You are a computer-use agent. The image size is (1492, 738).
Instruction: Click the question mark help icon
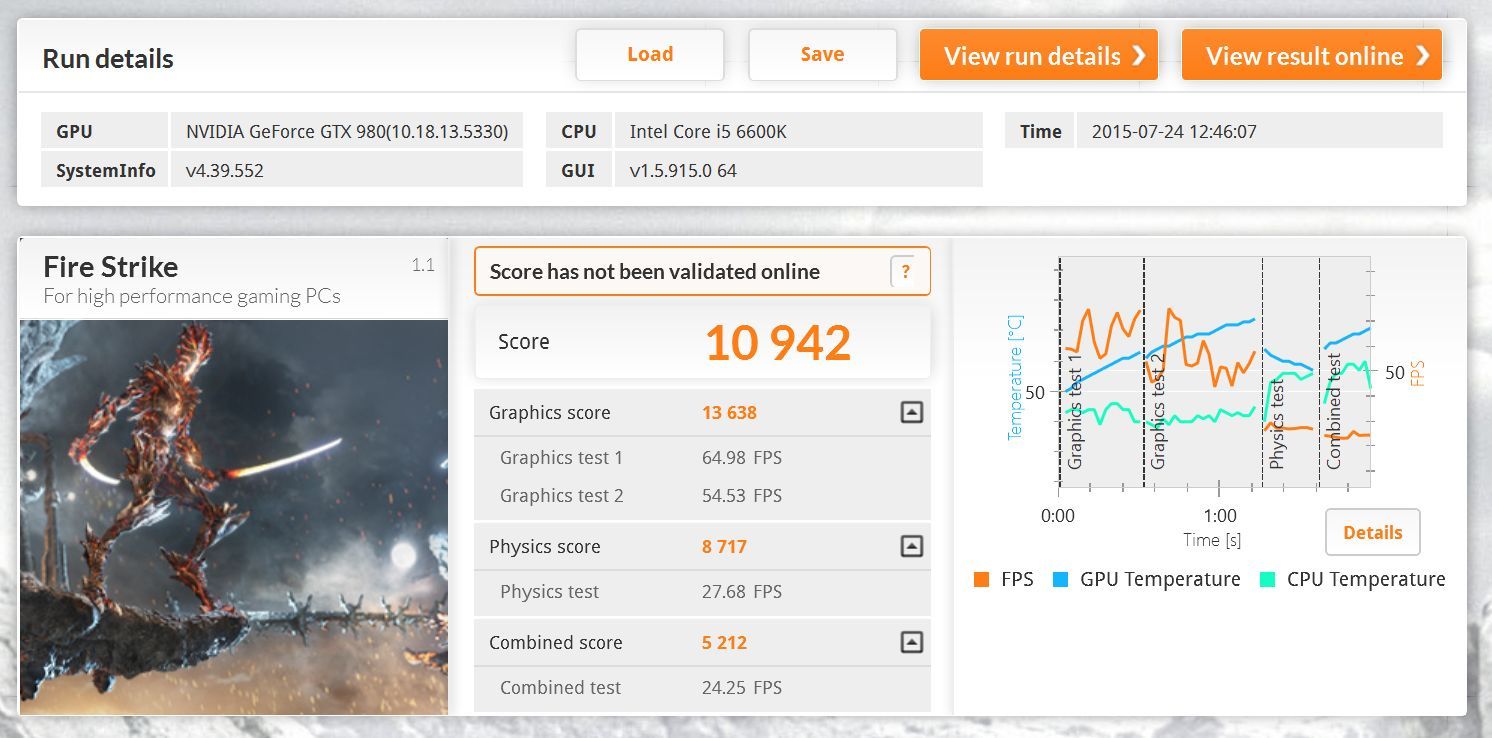(906, 271)
